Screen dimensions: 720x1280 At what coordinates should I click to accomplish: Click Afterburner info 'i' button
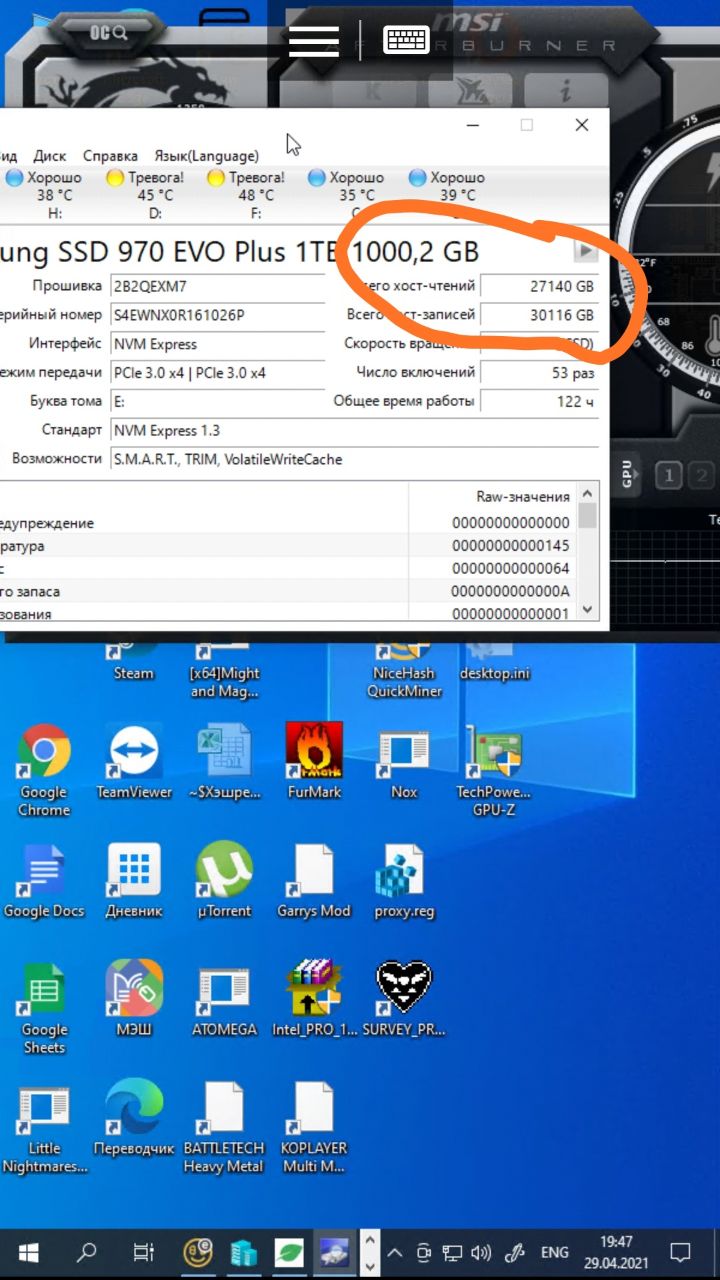(x=565, y=91)
